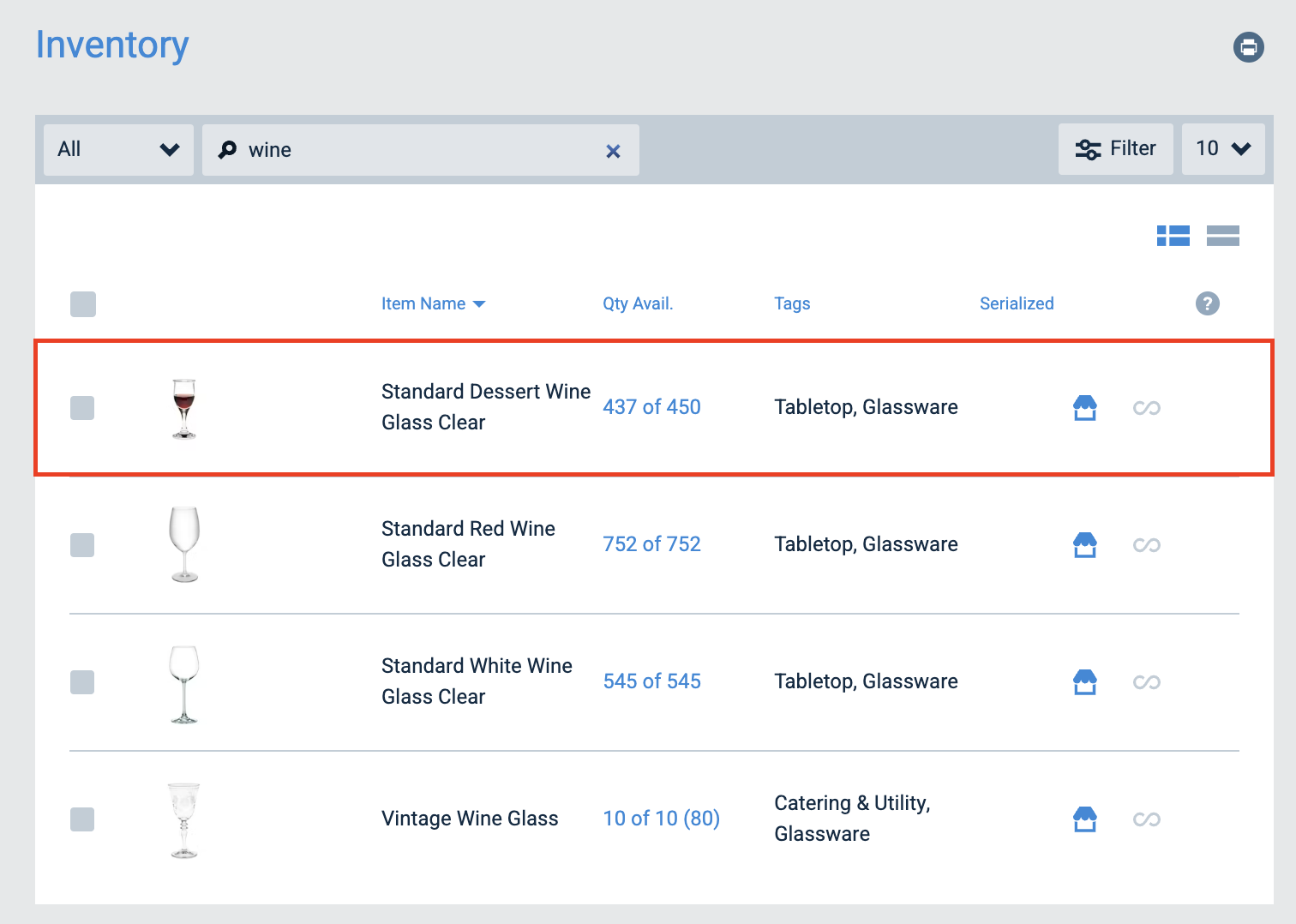Click the storefront icon for Vintage Wine Glass
The image size is (1296, 924).
tap(1085, 819)
